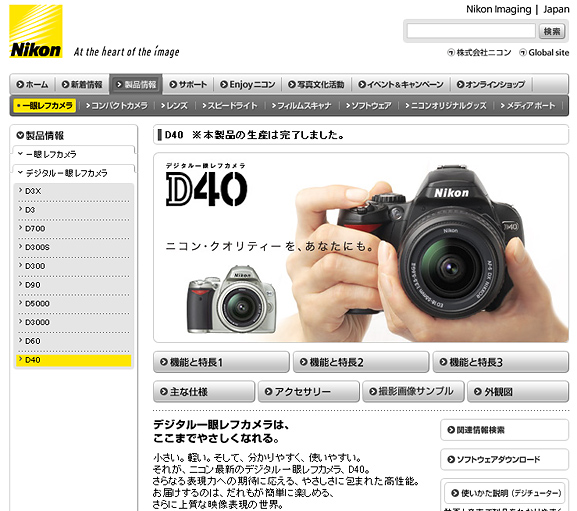
Task: Select コンパクトカメラ sub-navigation item
Action: click(x=116, y=106)
